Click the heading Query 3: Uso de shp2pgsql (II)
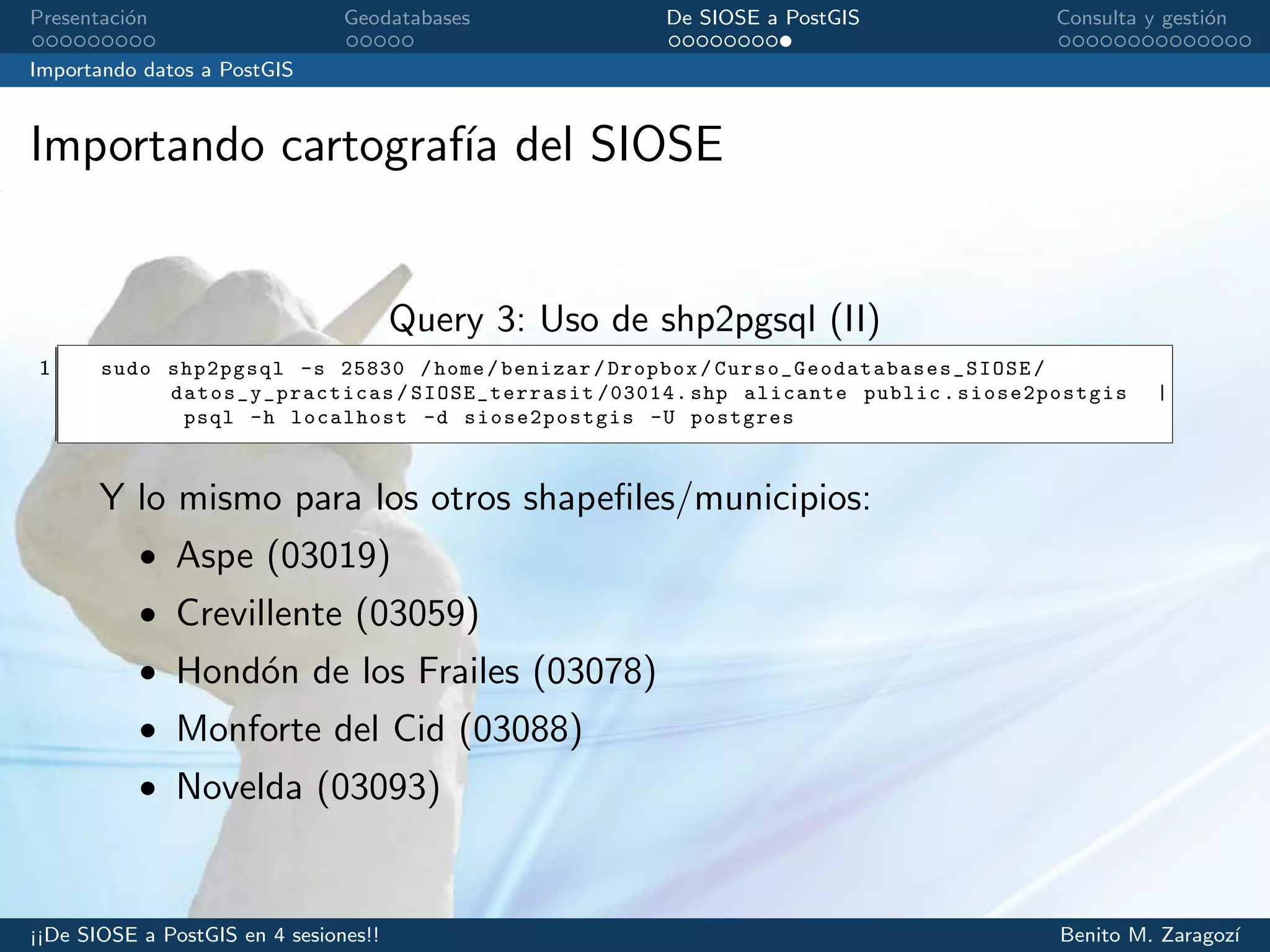The image size is (1270, 952). pos(634,320)
